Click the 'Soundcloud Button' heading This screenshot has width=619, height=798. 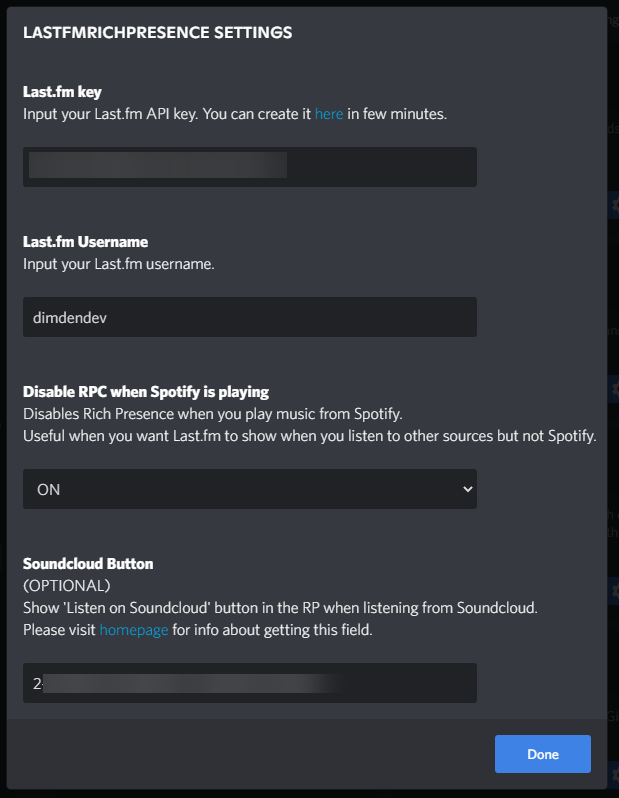88,564
